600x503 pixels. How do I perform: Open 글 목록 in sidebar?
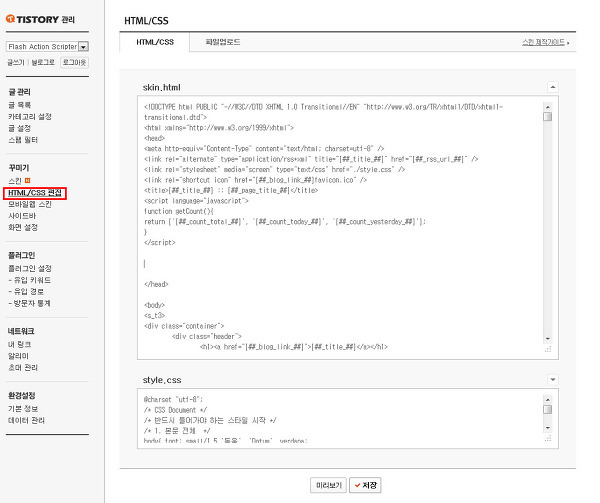click(20, 105)
